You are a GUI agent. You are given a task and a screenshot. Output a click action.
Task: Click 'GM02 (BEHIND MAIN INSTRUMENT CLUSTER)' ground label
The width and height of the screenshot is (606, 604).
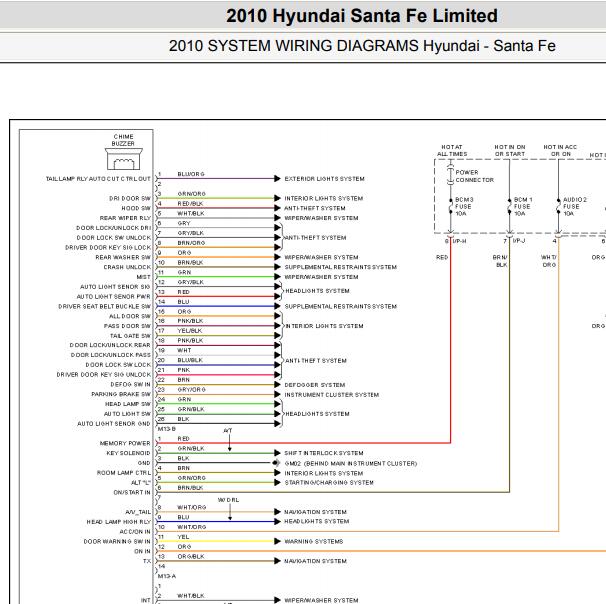pyautogui.click(x=351, y=463)
